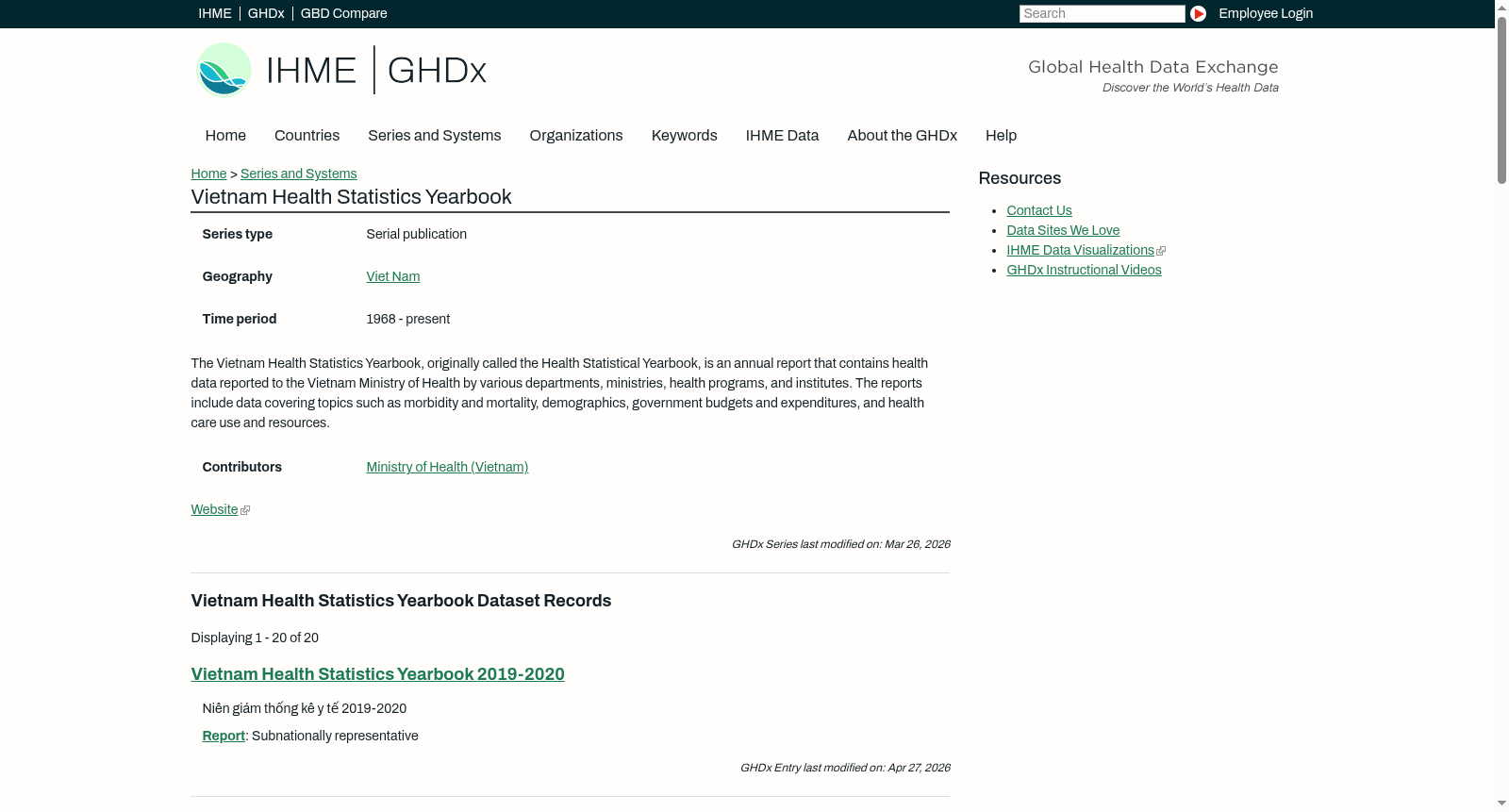
Task: Focus the Search input field
Action: point(1102,13)
